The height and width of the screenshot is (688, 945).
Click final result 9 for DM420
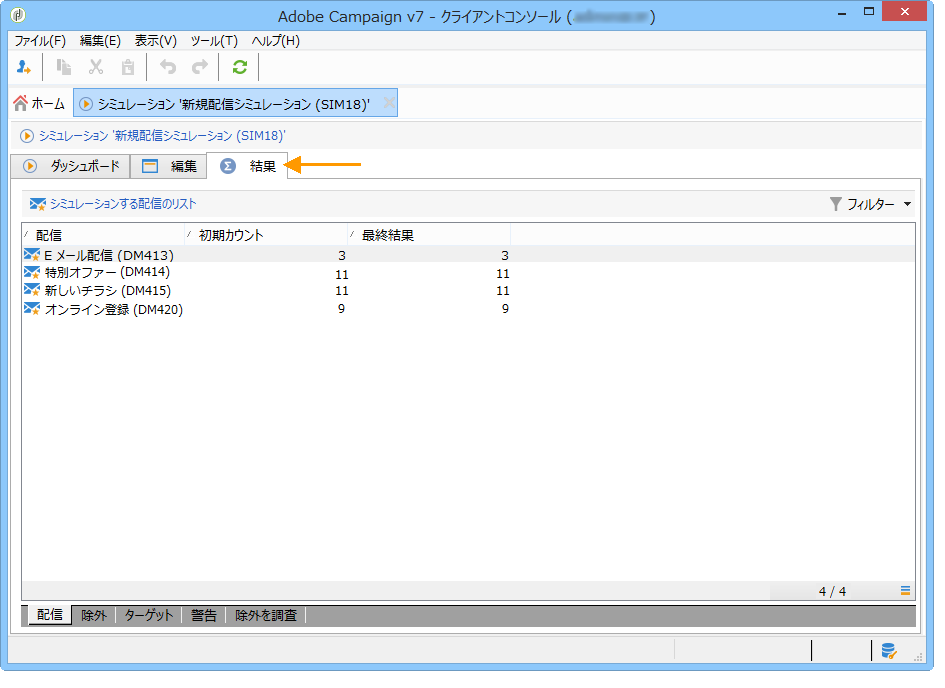coord(505,308)
